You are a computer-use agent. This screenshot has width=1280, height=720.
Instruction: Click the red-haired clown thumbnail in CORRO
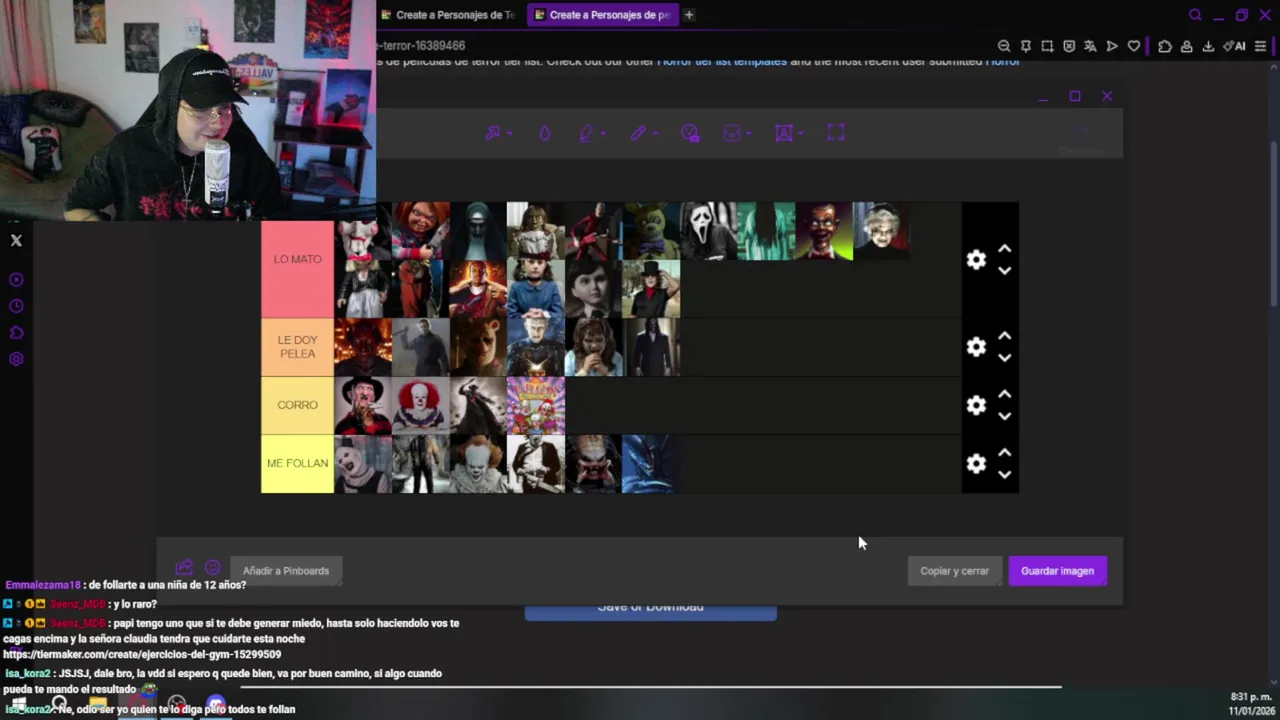click(x=420, y=405)
